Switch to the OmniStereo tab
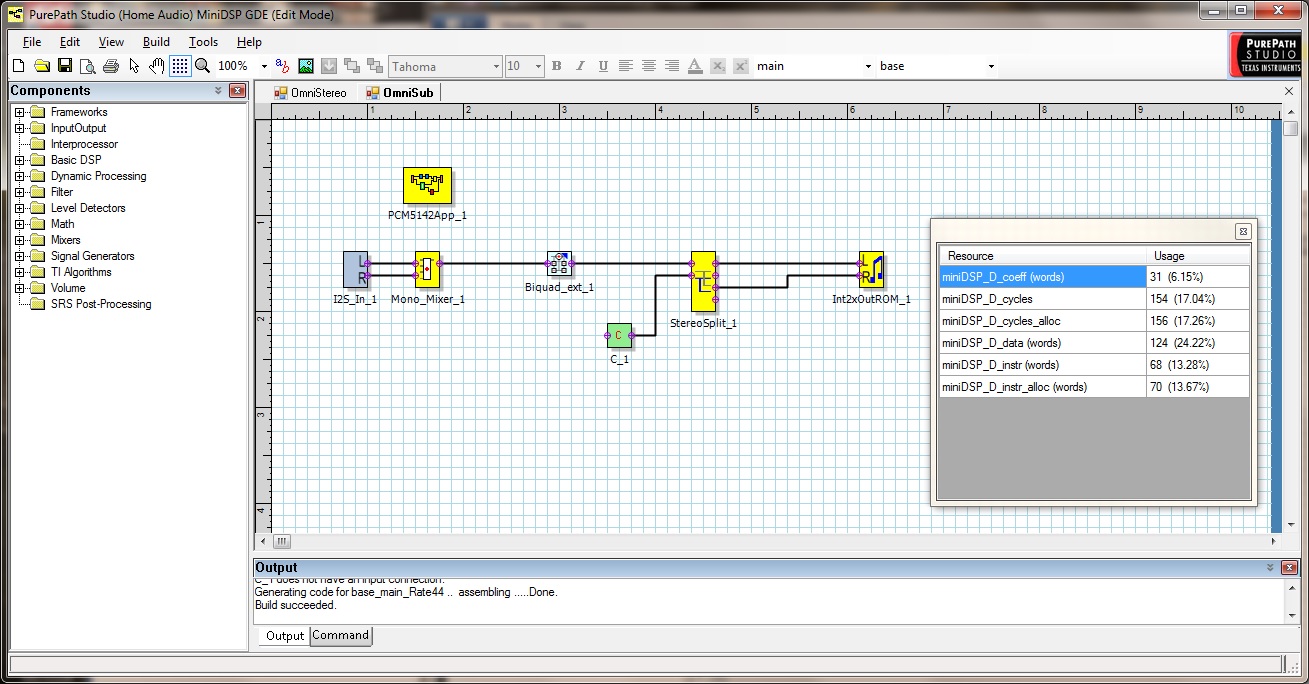The width and height of the screenshot is (1309, 684). click(x=310, y=93)
